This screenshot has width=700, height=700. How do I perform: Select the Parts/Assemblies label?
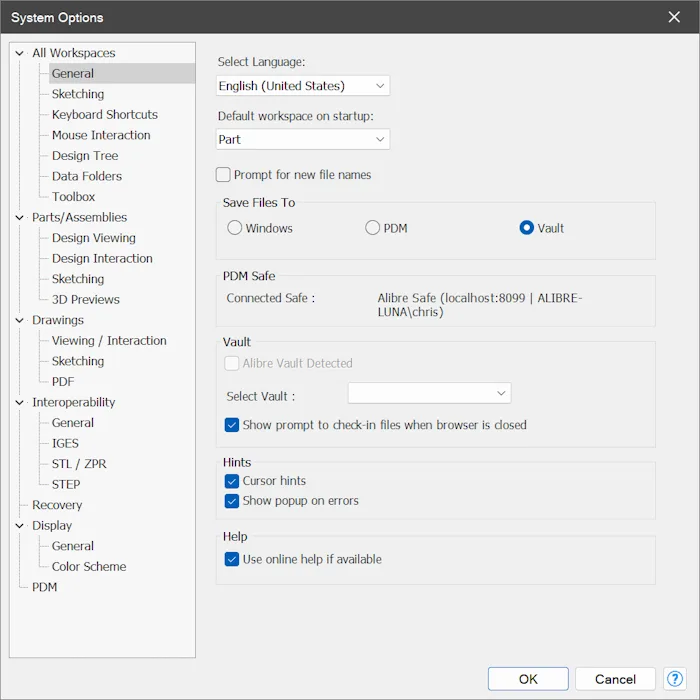pyautogui.click(x=79, y=217)
